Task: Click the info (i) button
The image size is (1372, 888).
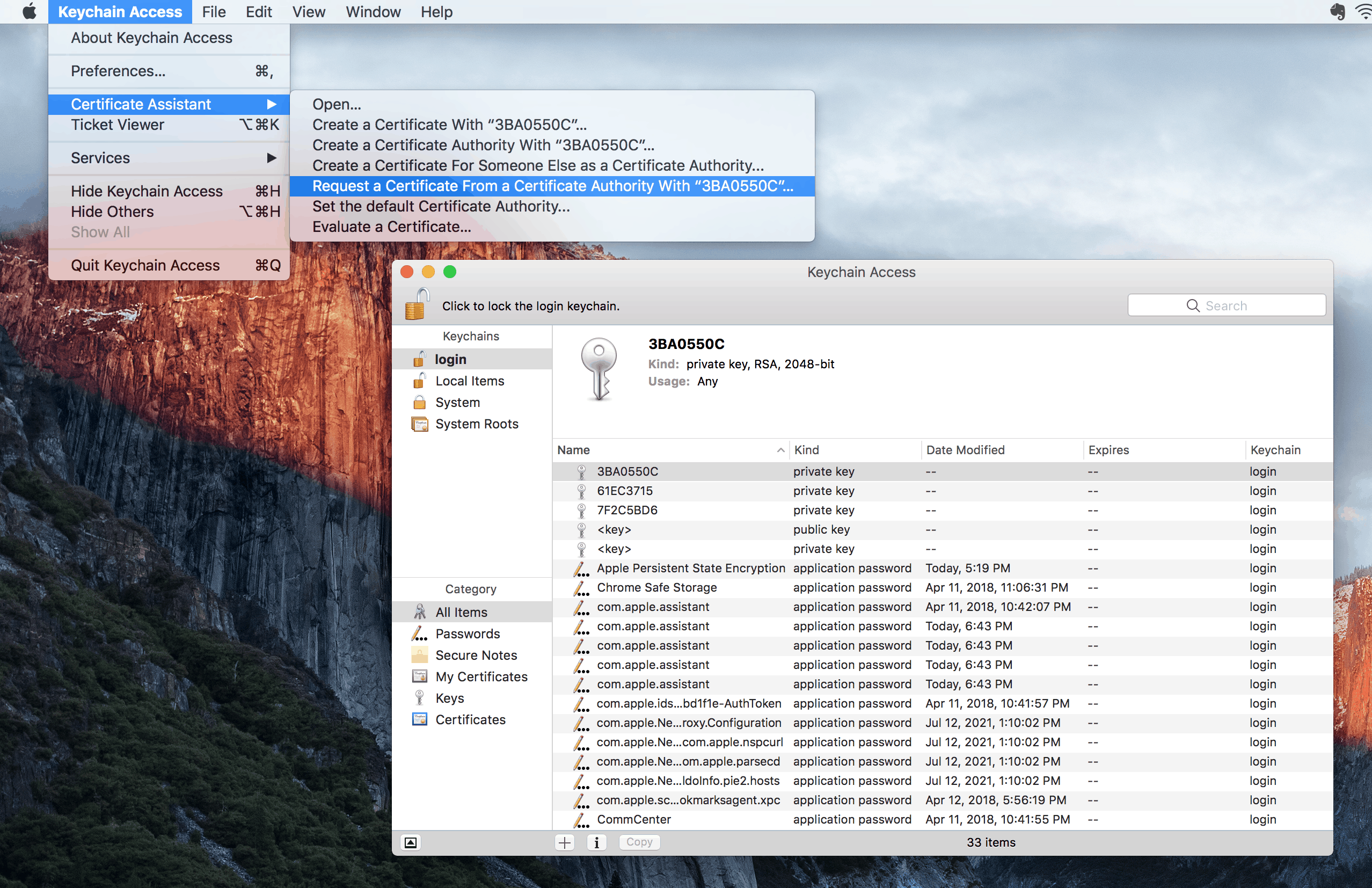Action: (596, 842)
